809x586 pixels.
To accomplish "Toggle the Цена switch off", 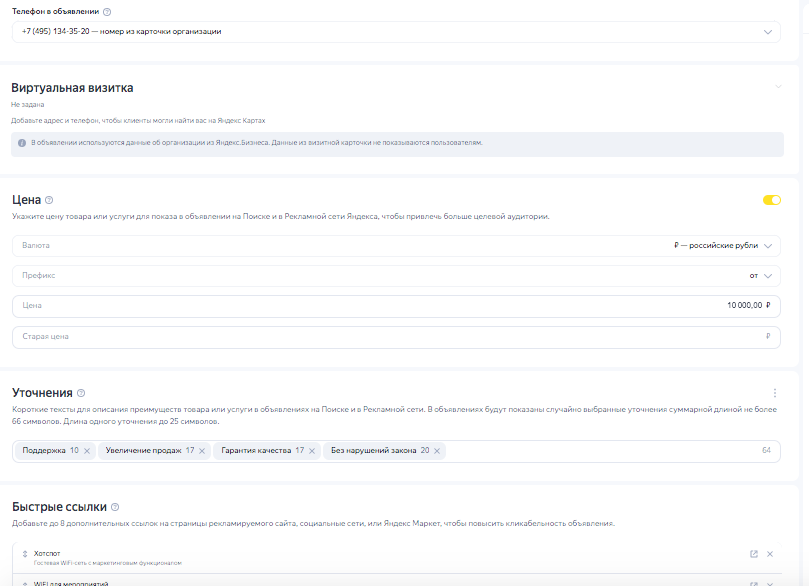I will point(772,200).
